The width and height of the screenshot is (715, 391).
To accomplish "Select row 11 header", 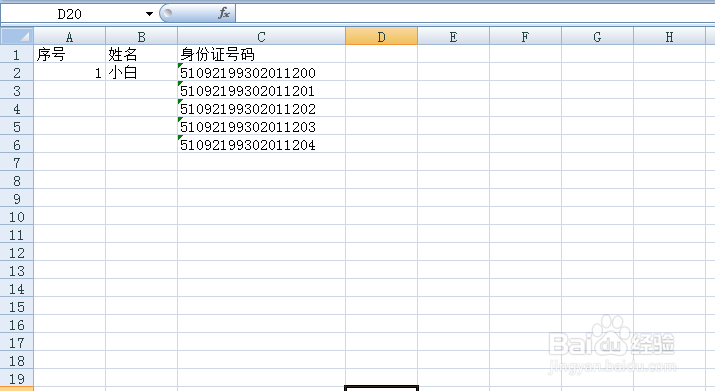I will point(17,235).
